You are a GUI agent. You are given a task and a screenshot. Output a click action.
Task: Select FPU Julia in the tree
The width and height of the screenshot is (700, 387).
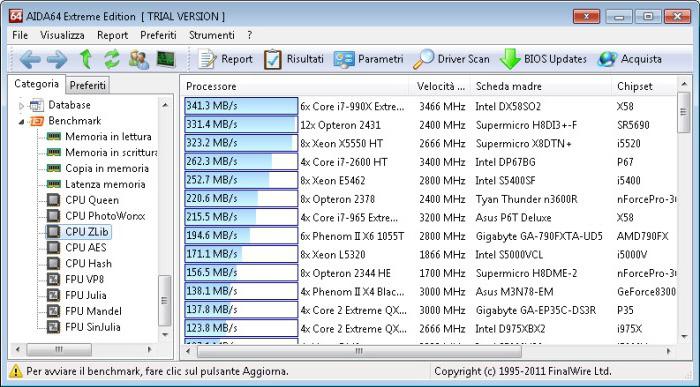click(86, 295)
